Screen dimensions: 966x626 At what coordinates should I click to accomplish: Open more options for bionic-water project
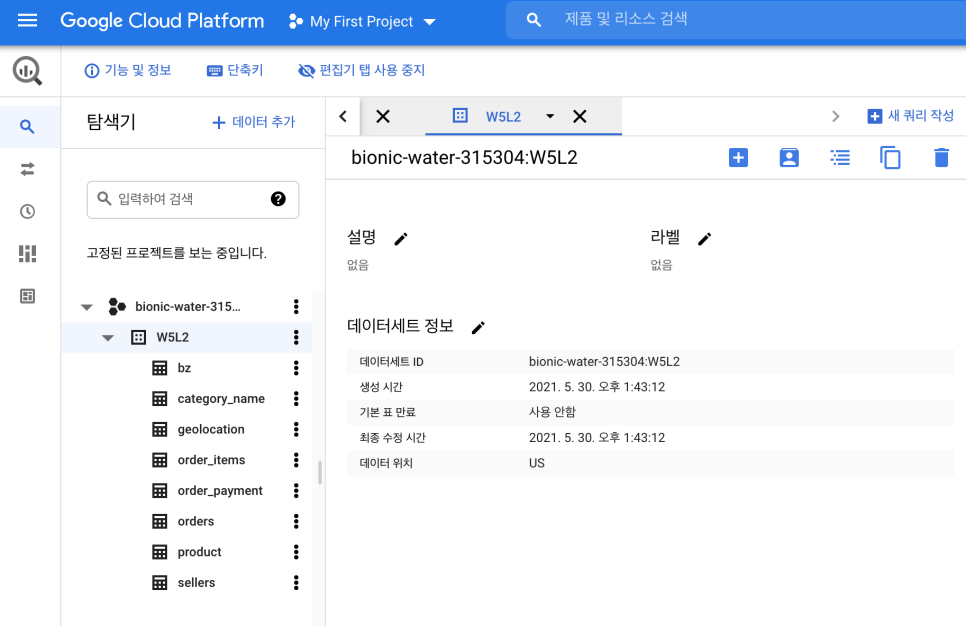pos(296,306)
